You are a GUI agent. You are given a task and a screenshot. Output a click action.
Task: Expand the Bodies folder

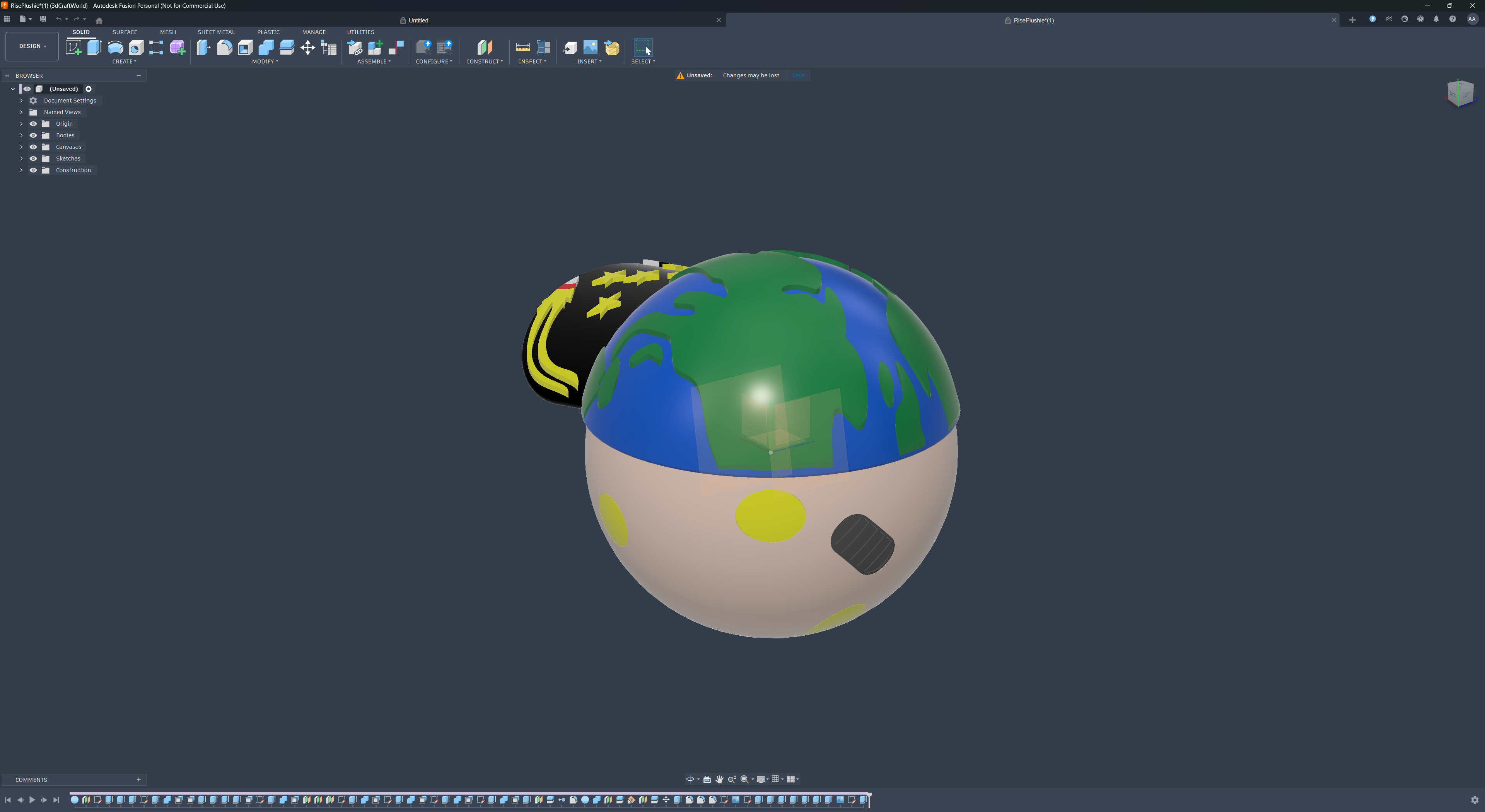pyautogui.click(x=21, y=135)
